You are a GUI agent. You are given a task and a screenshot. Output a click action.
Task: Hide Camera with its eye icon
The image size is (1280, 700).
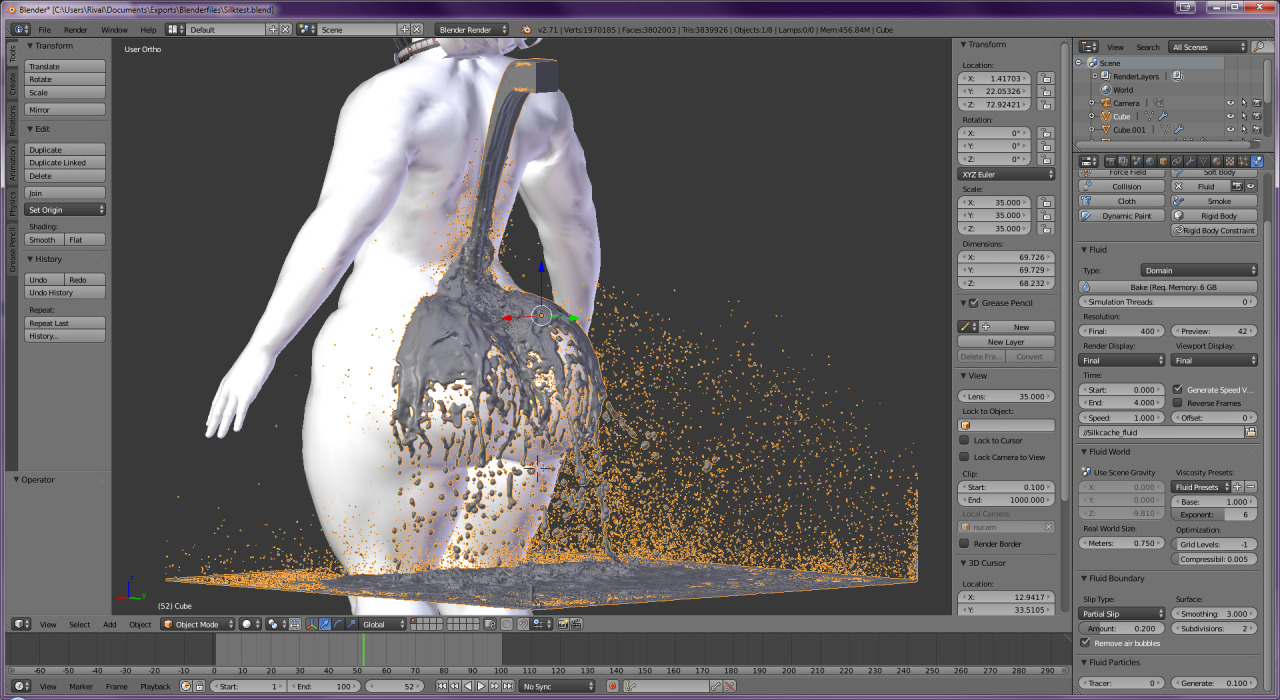[x=1230, y=103]
